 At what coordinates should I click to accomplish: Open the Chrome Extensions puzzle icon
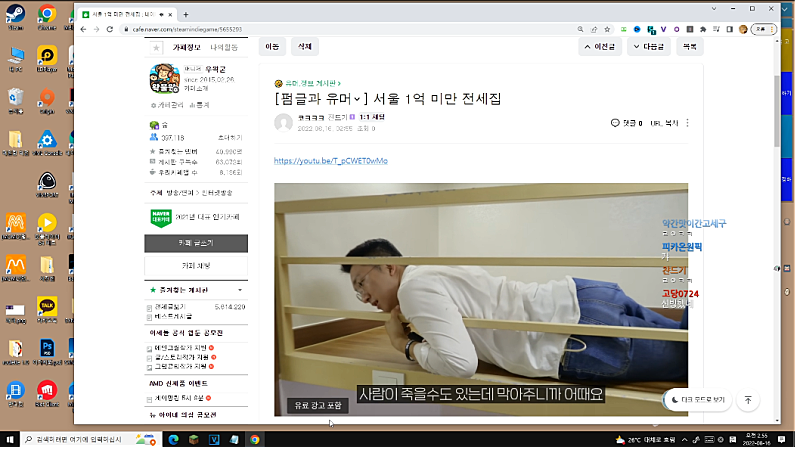click(x=703, y=30)
